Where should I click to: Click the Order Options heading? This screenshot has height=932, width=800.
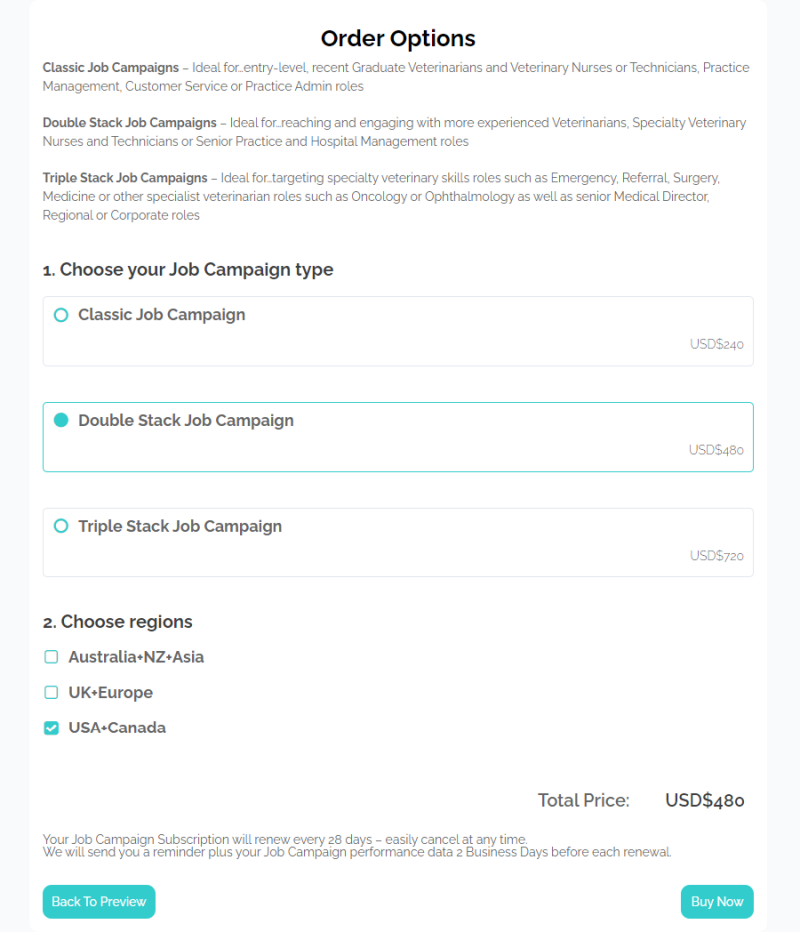point(398,39)
